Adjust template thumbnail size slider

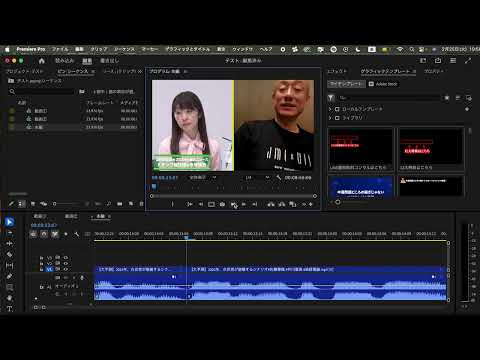(x=338, y=202)
